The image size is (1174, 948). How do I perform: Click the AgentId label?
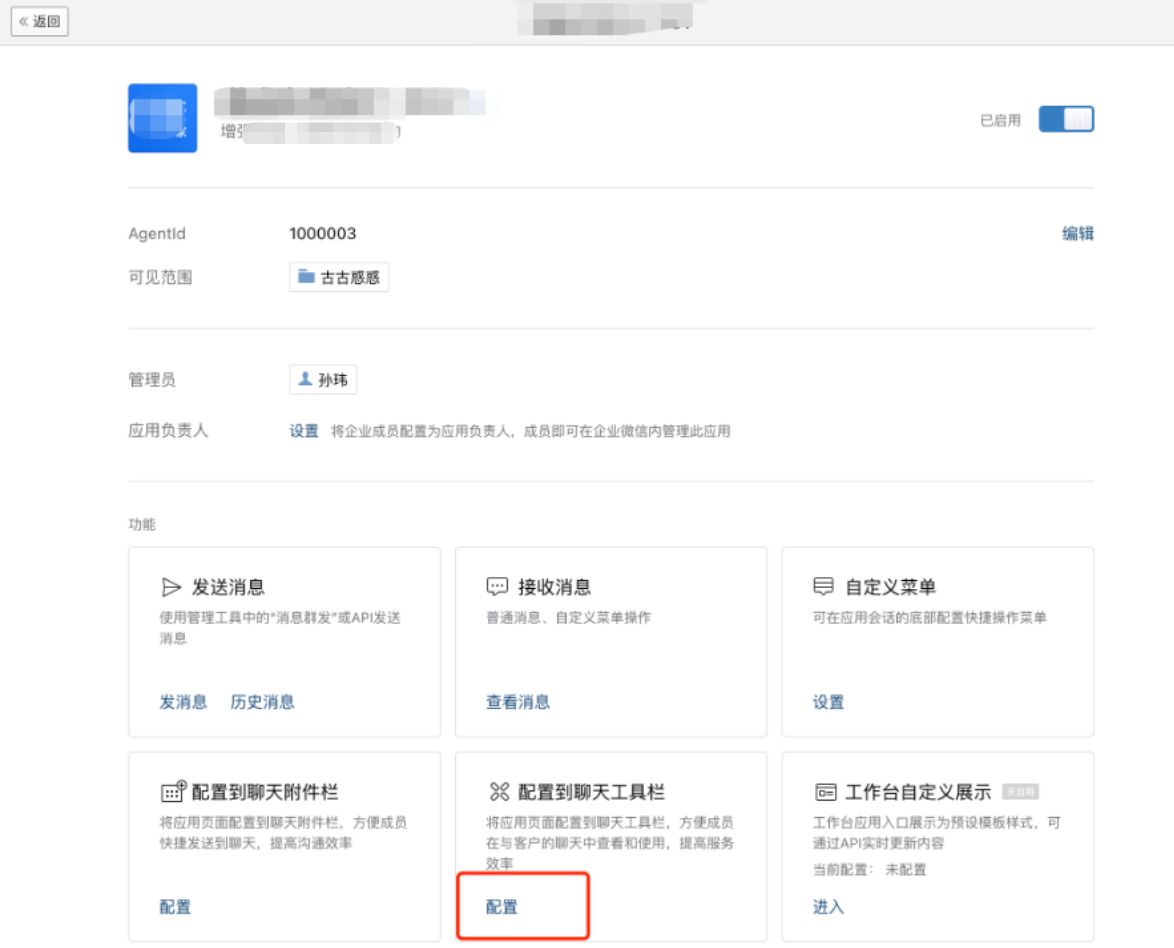[x=157, y=234]
